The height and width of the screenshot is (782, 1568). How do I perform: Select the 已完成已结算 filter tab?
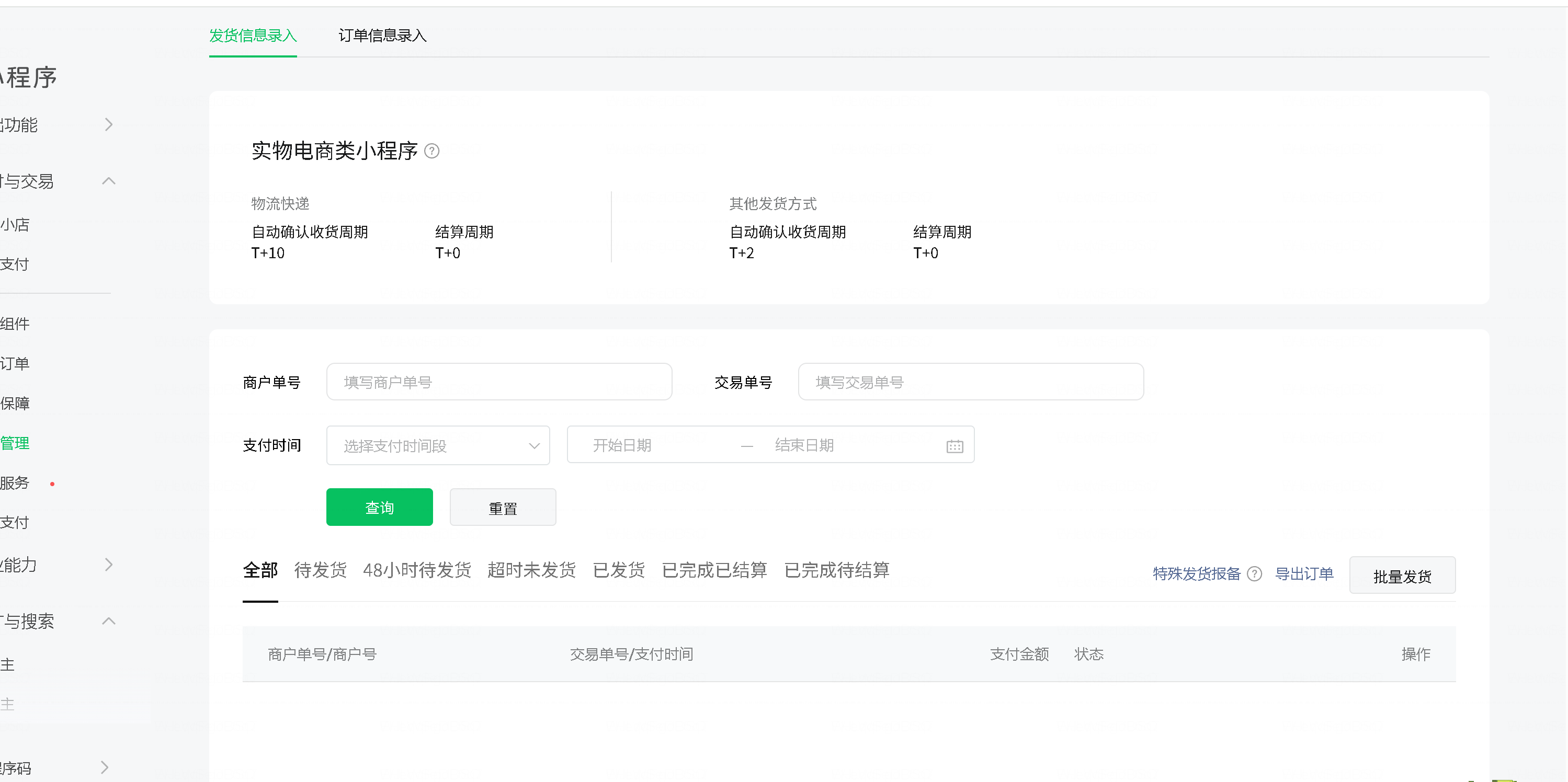point(714,570)
